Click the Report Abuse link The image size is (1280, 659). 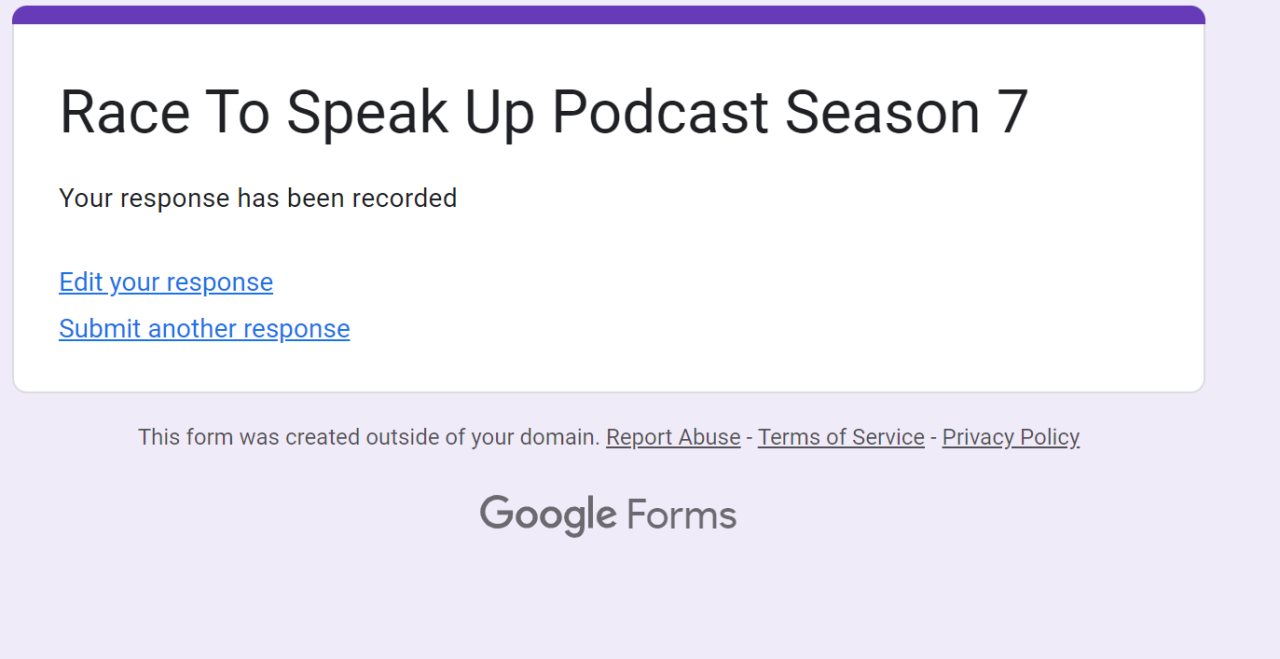tap(673, 437)
